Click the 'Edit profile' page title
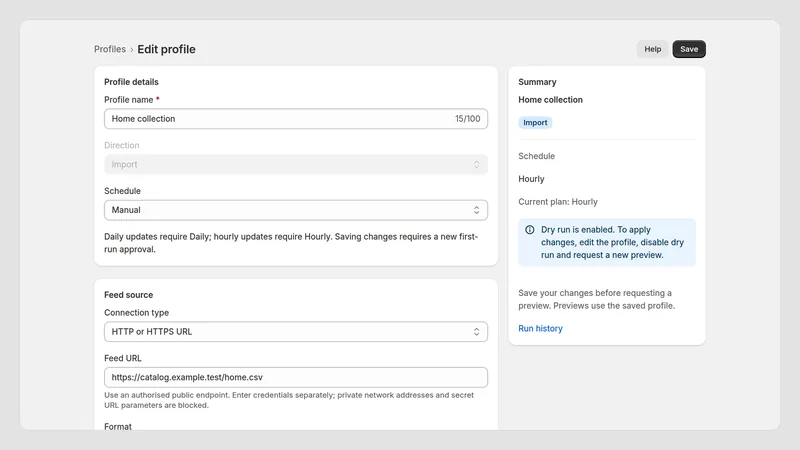800x450 pixels. [x=166, y=49]
